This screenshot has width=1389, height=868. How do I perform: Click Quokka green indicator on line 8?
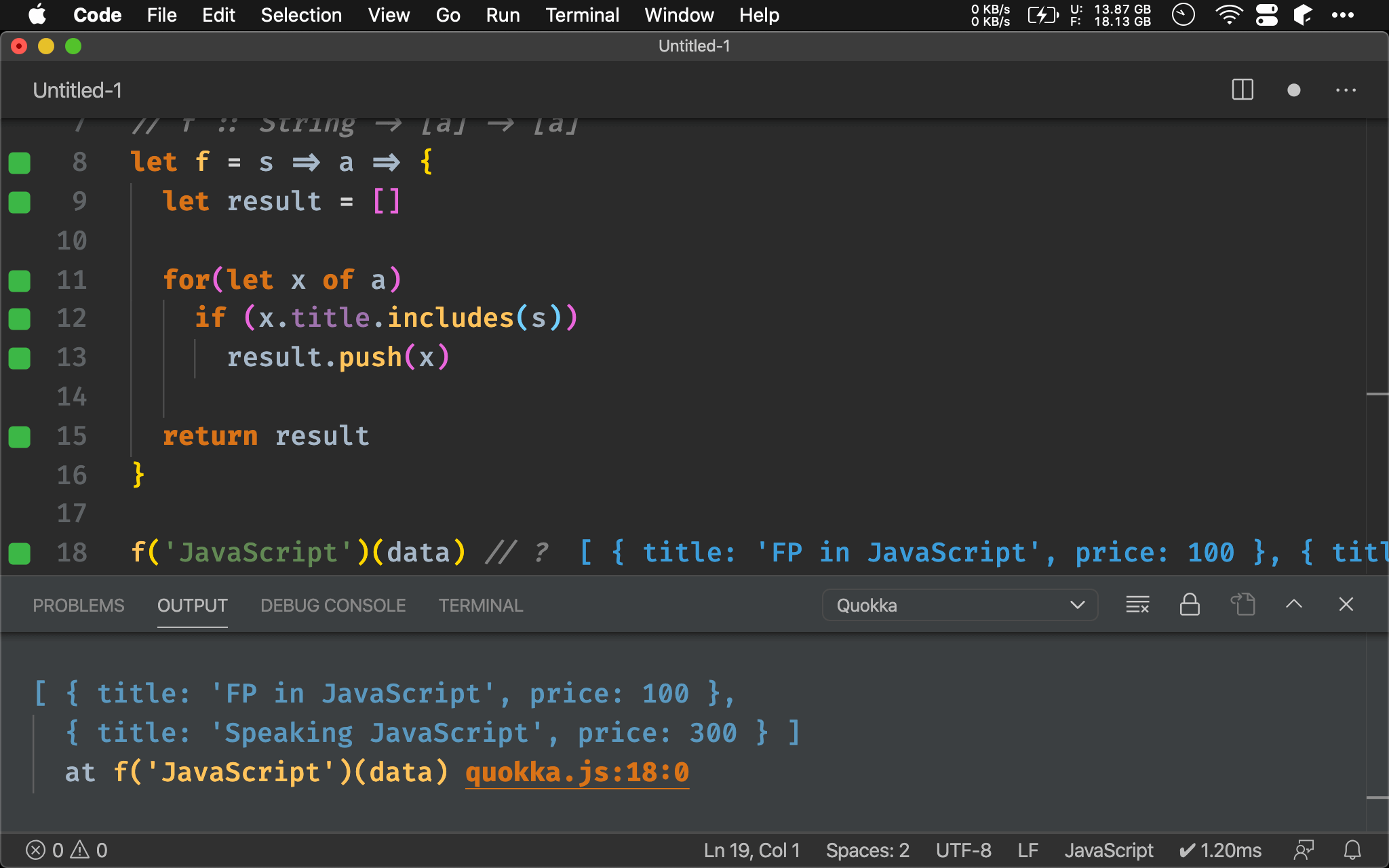click(x=20, y=163)
